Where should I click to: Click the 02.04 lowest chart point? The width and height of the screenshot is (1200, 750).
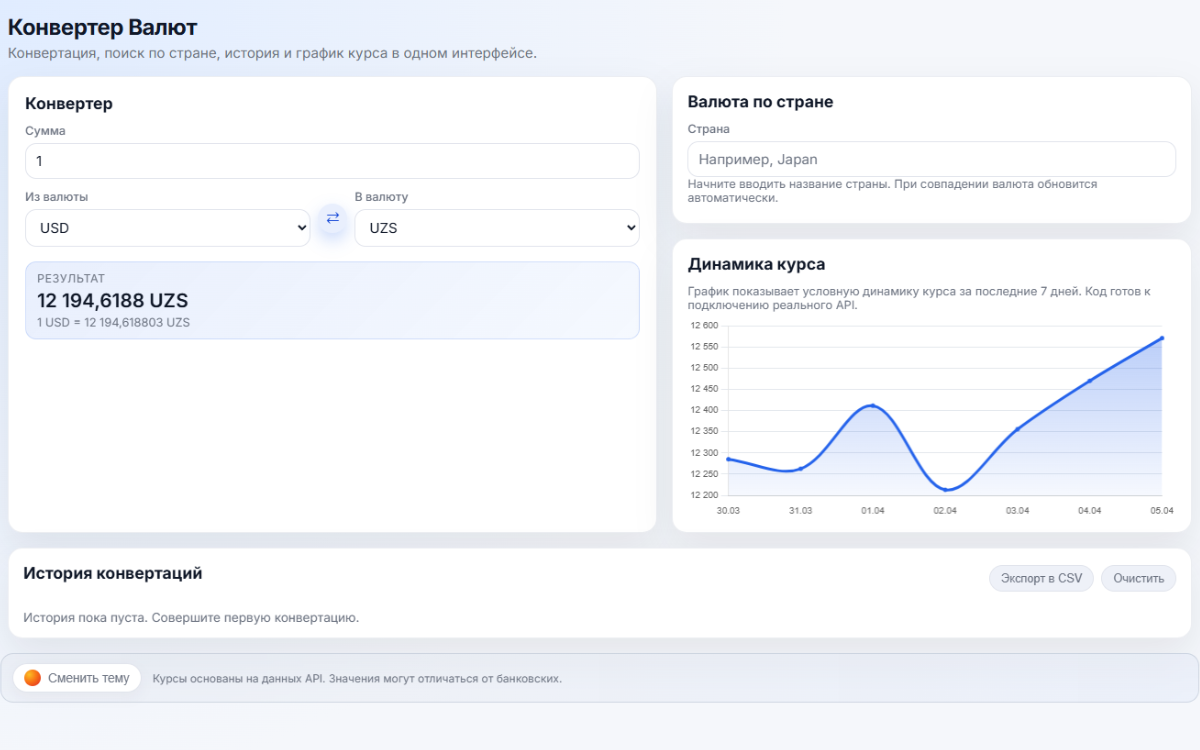coord(945,489)
